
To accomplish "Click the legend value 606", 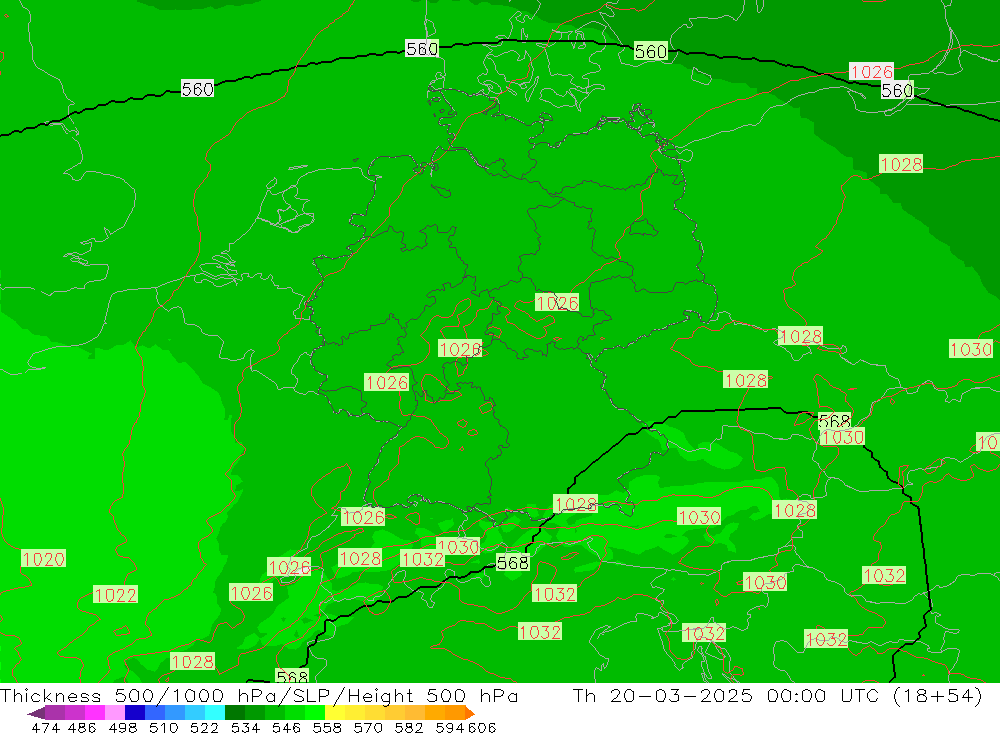I will coord(481,727).
